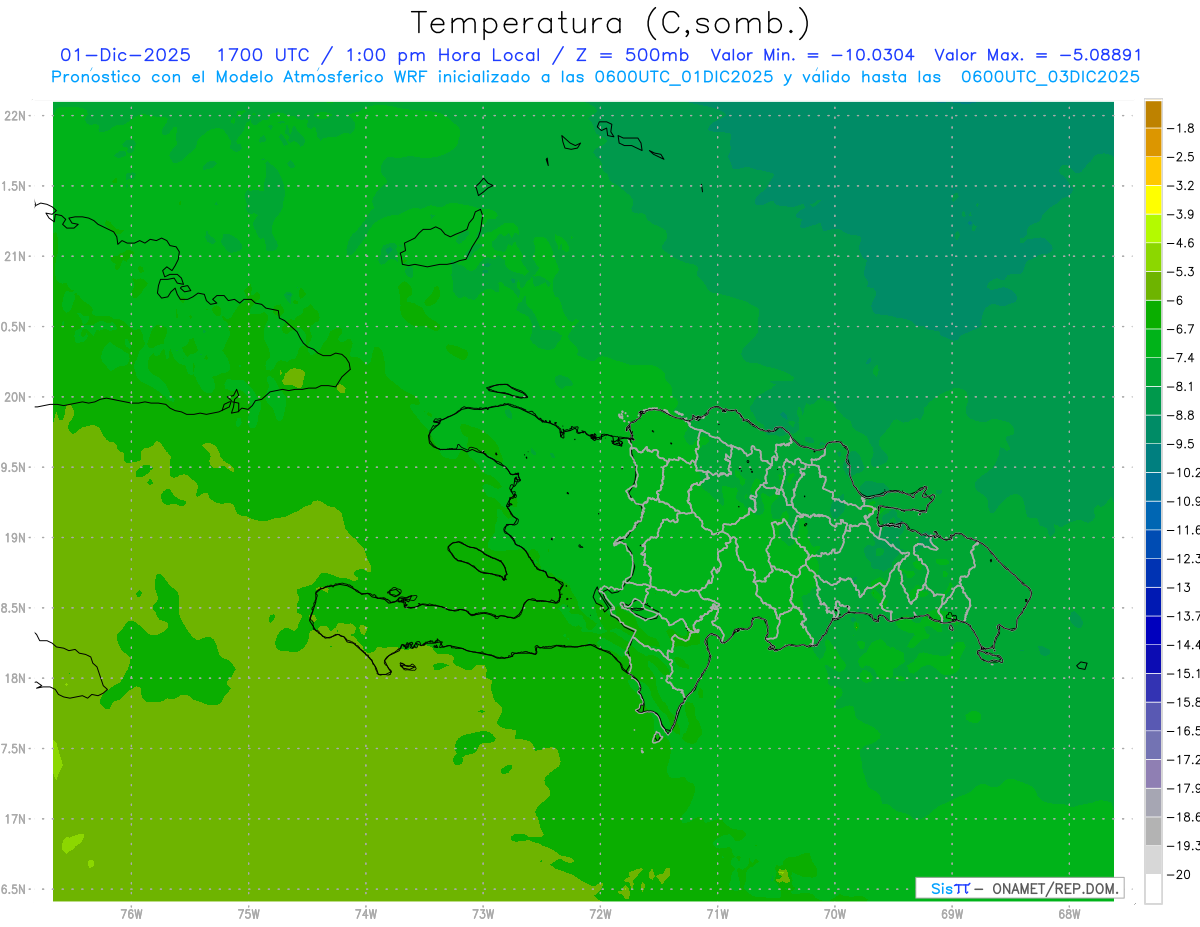
Task: Click the "75W" longitude axis label
Action: pos(248,914)
